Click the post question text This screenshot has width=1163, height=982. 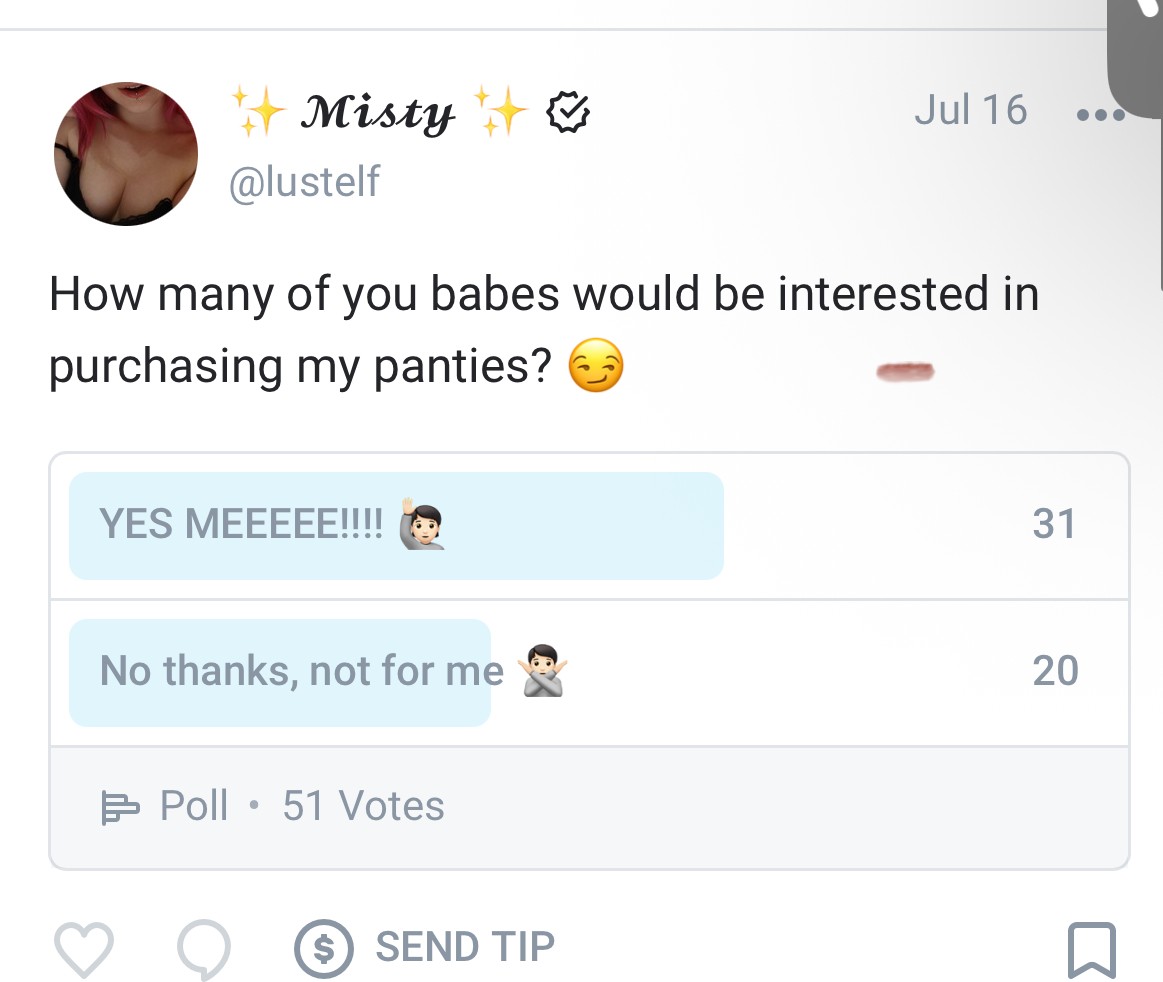(544, 329)
